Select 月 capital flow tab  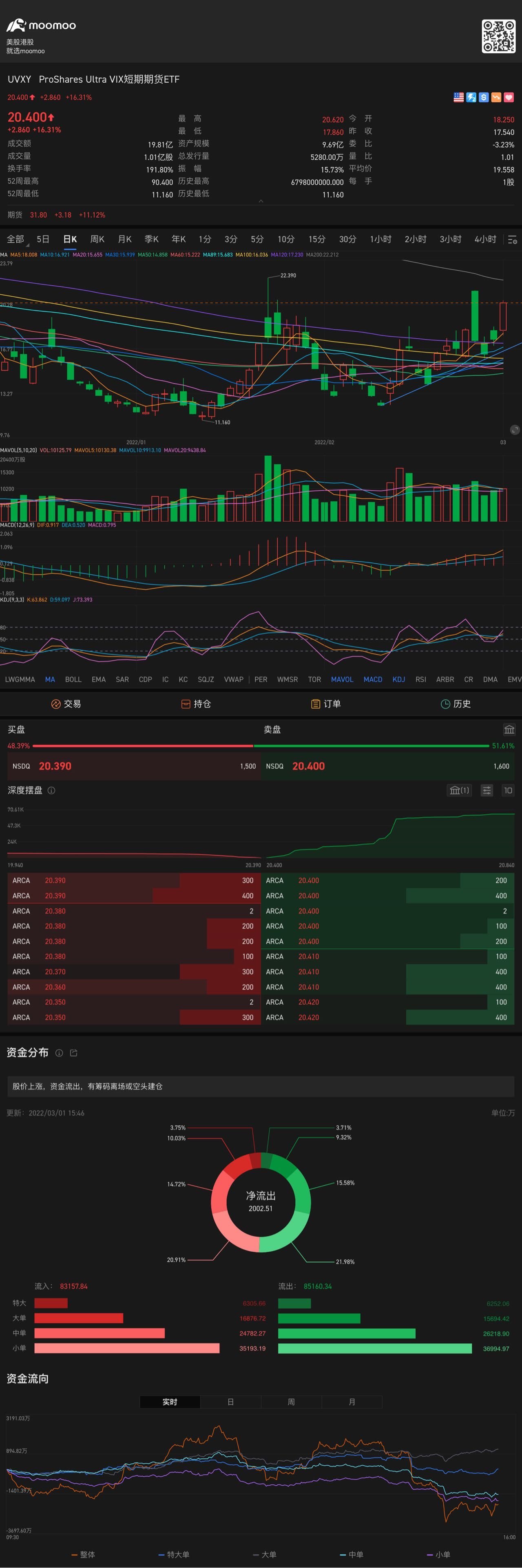click(x=352, y=1402)
